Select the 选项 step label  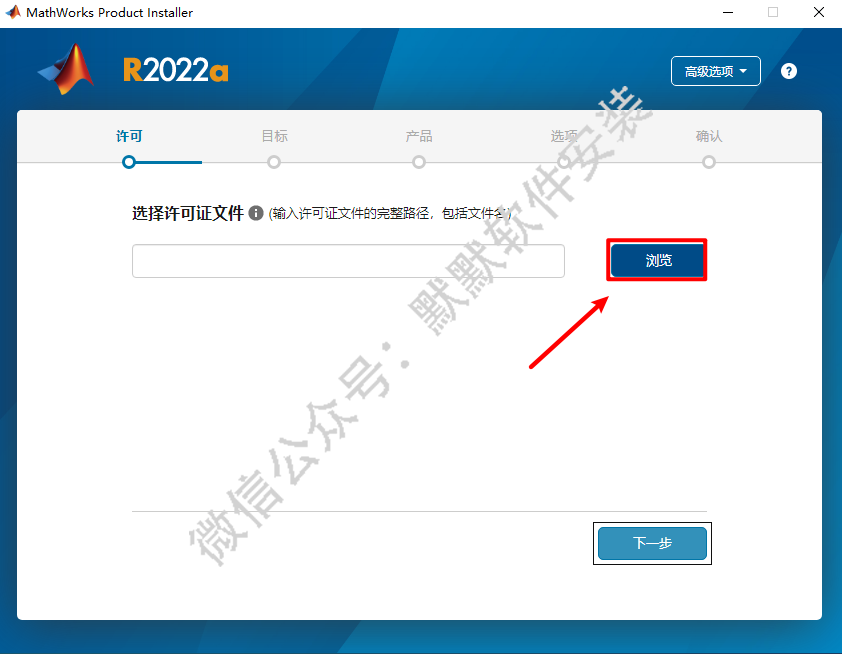564,136
